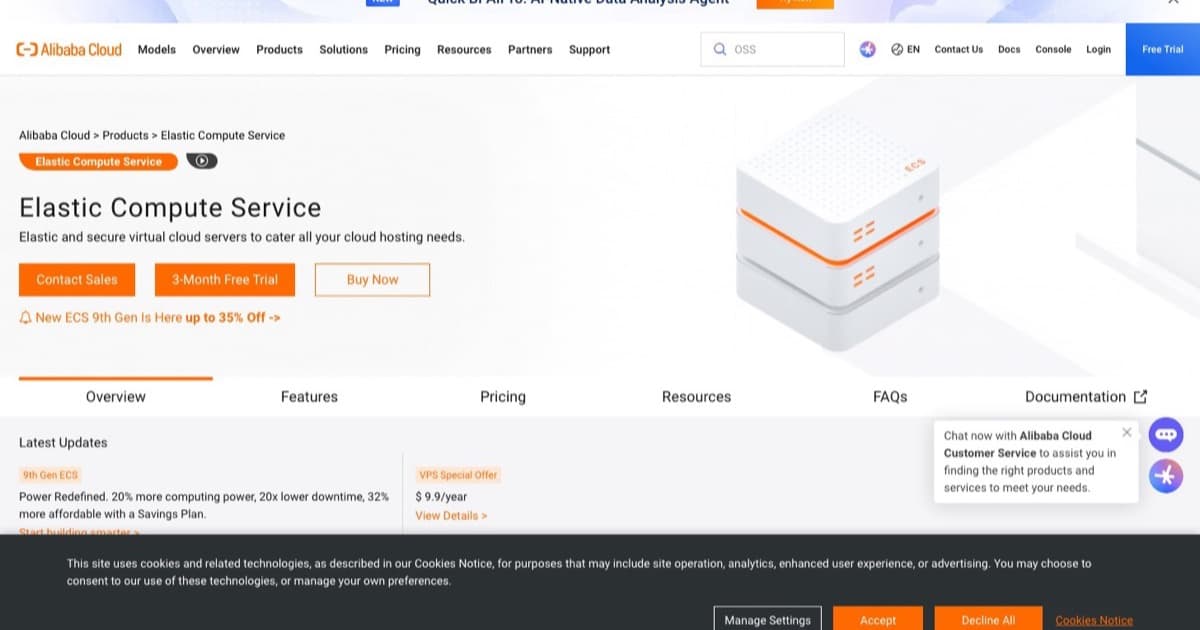The width and height of the screenshot is (1200, 630).
Task: Click the Contact Us header link
Action: (x=958, y=49)
